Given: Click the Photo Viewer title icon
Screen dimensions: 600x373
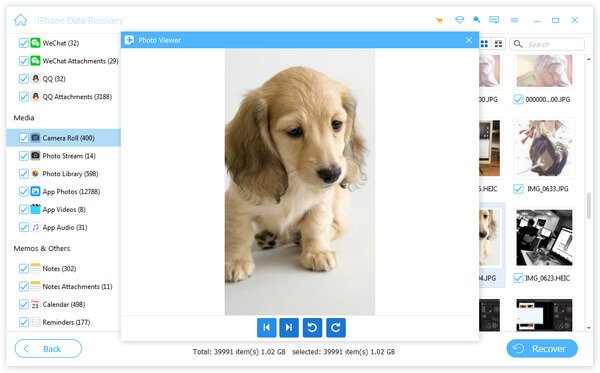Looking at the screenshot, I should click(129, 40).
